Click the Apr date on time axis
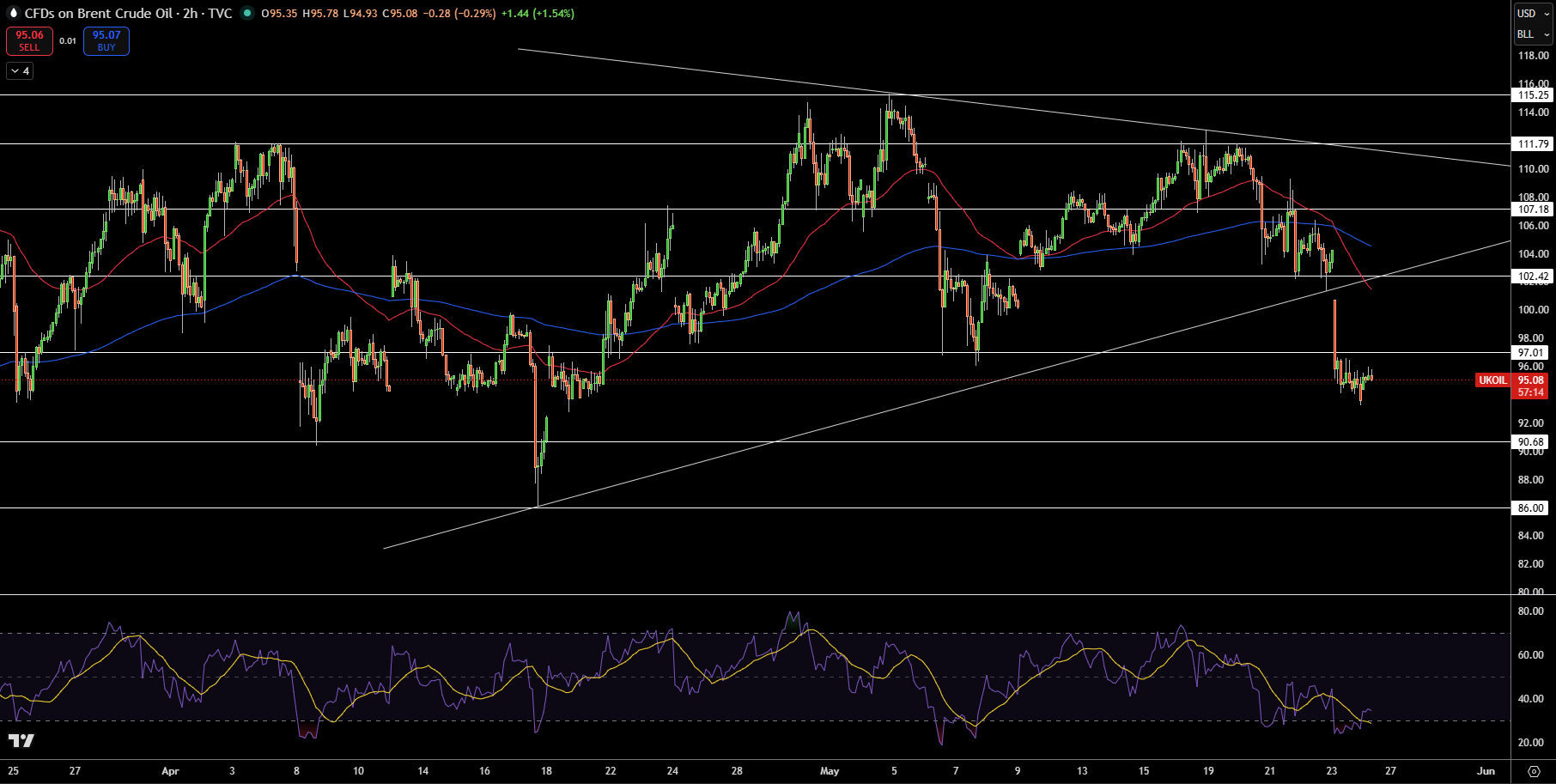1556x784 pixels. pos(170,771)
